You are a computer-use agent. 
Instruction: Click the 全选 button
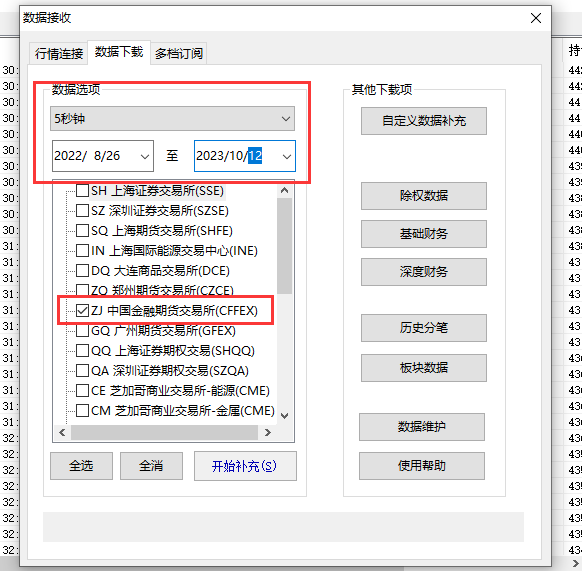[x=81, y=466]
